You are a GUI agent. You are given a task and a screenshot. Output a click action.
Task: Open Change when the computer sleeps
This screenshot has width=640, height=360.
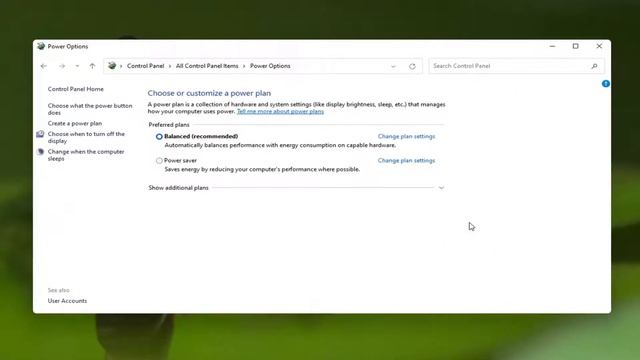pyautogui.click(x=86, y=155)
